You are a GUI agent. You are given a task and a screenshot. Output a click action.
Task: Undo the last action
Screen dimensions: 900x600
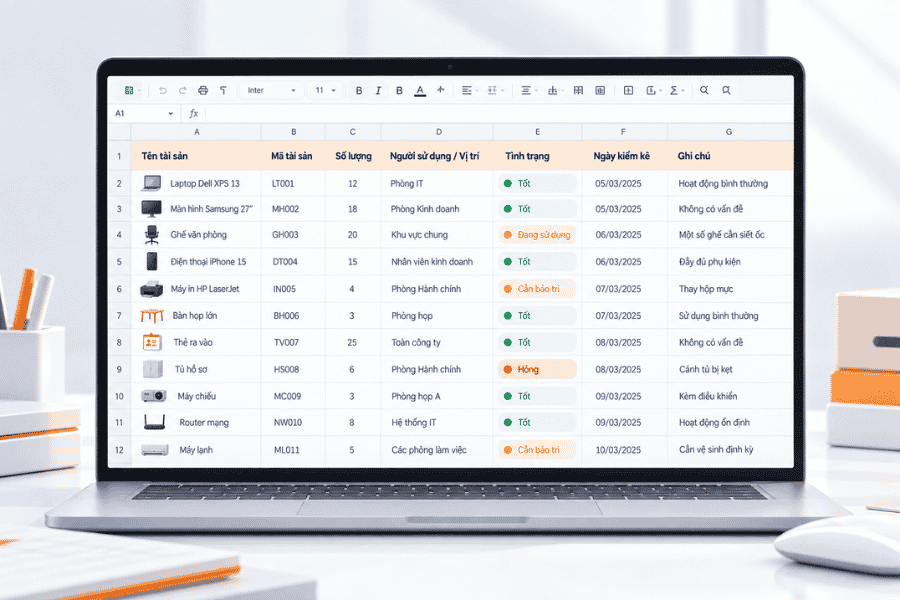tap(163, 90)
